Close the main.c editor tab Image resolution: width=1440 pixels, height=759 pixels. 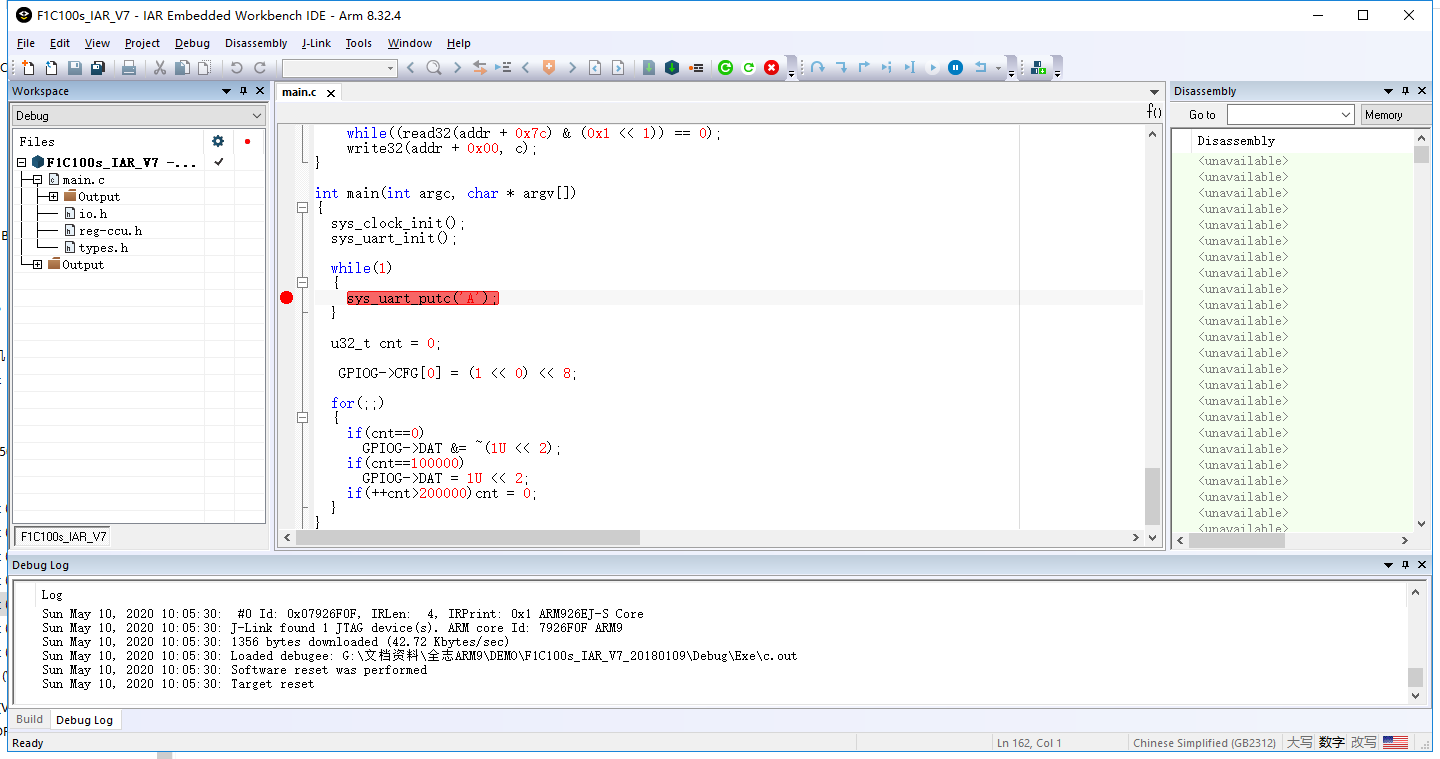(331, 93)
